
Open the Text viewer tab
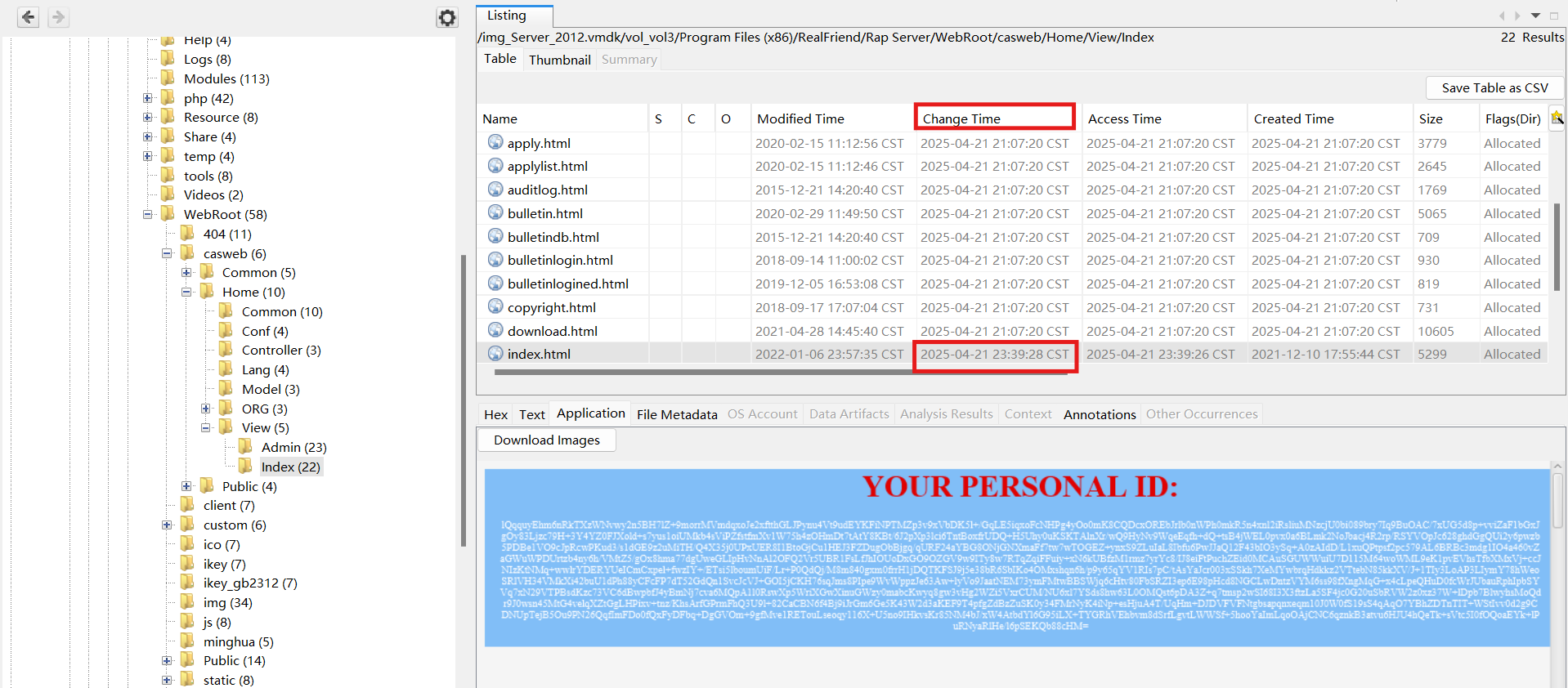tap(531, 414)
